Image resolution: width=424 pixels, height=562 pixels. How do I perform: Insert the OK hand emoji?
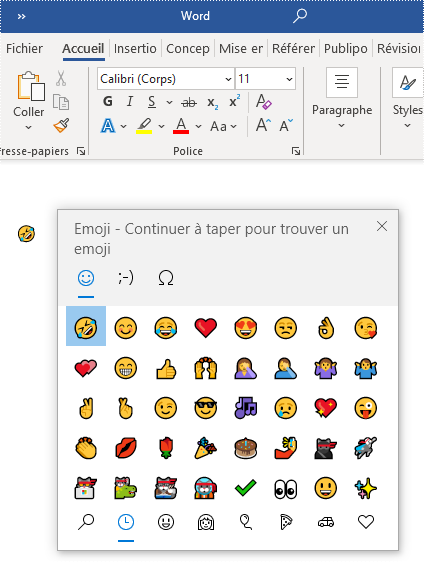[x=326, y=328]
